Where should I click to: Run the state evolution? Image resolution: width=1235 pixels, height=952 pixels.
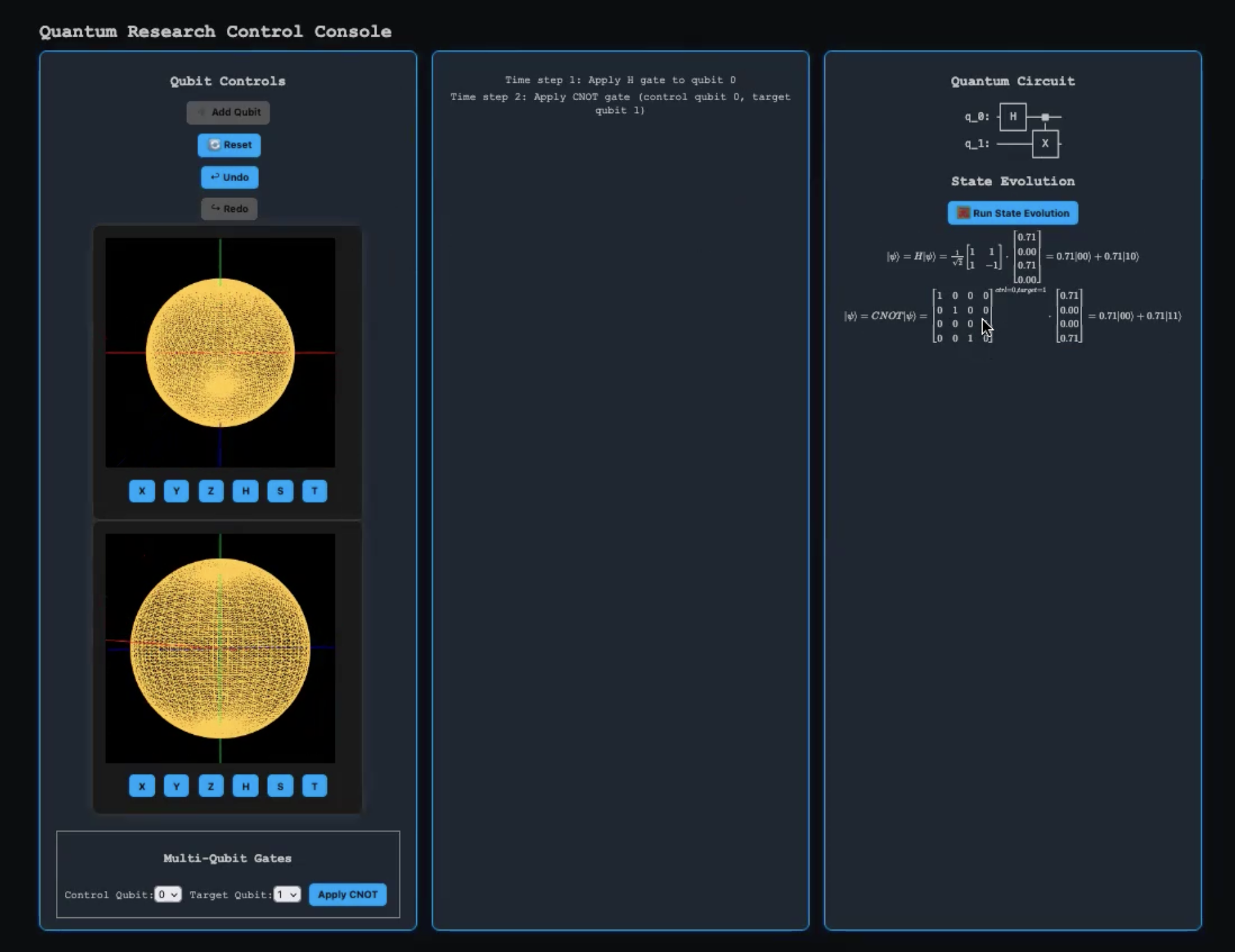(1013, 213)
